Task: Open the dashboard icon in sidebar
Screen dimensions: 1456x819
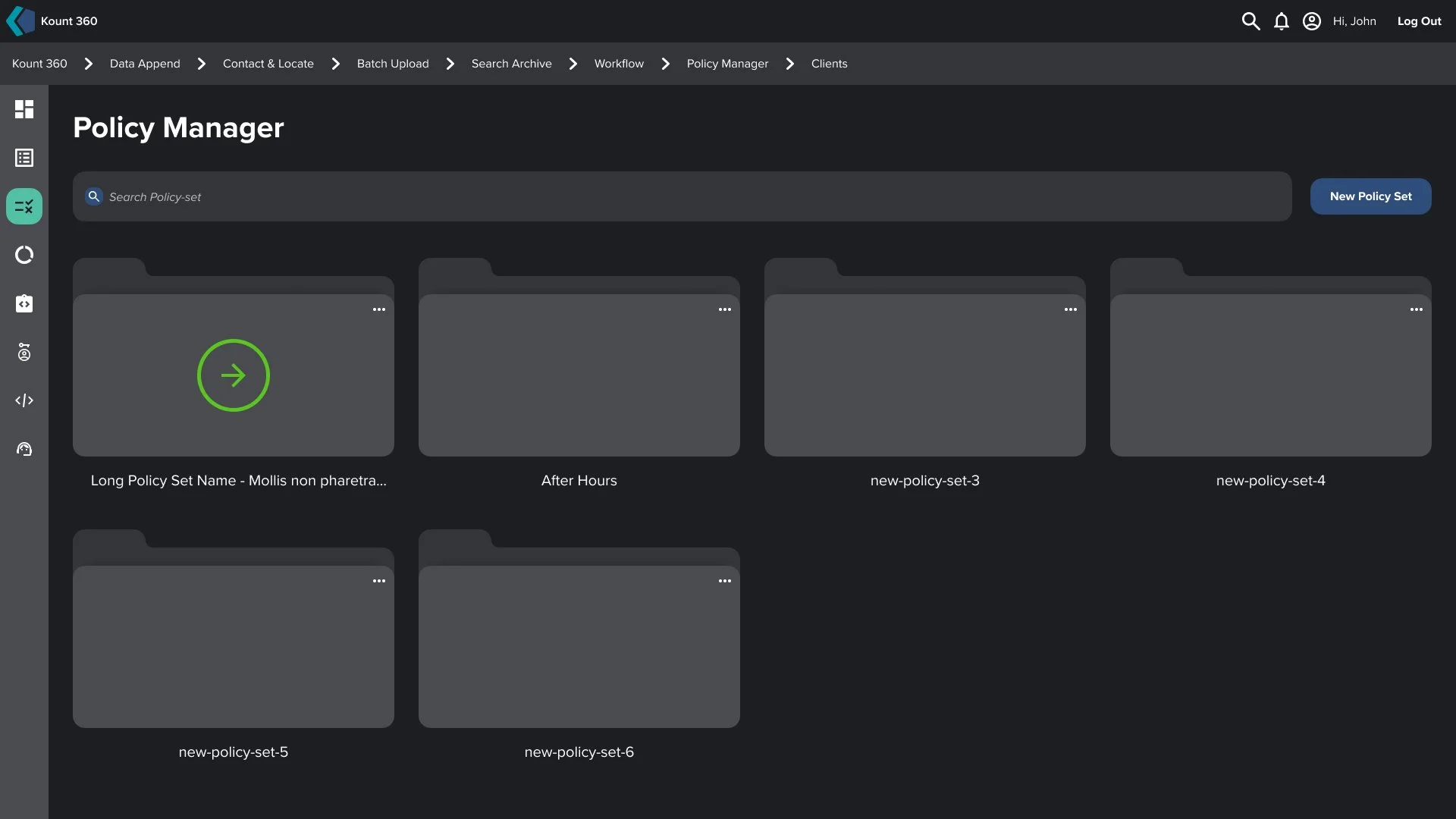Action: pyautogui.click(x=24, y=109)
